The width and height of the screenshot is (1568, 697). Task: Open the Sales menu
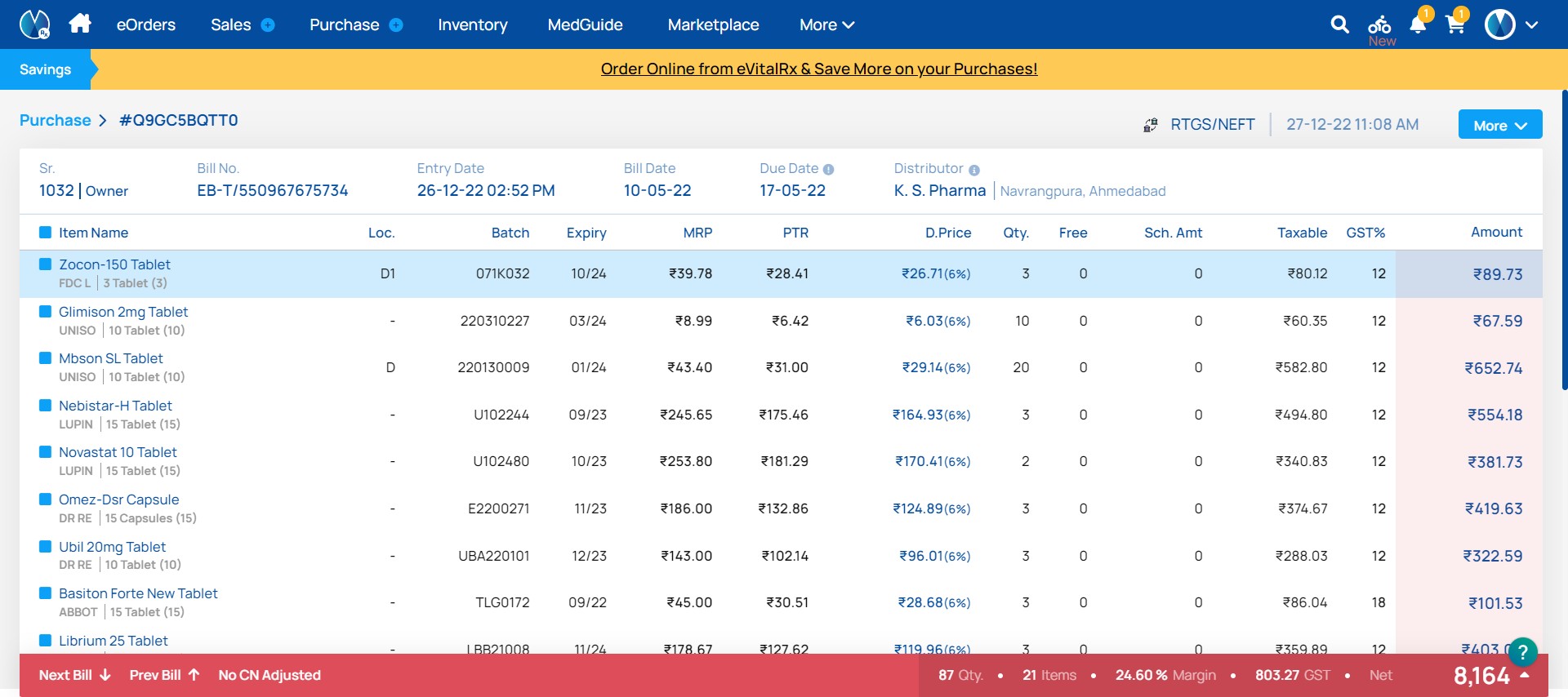(231, 25)
